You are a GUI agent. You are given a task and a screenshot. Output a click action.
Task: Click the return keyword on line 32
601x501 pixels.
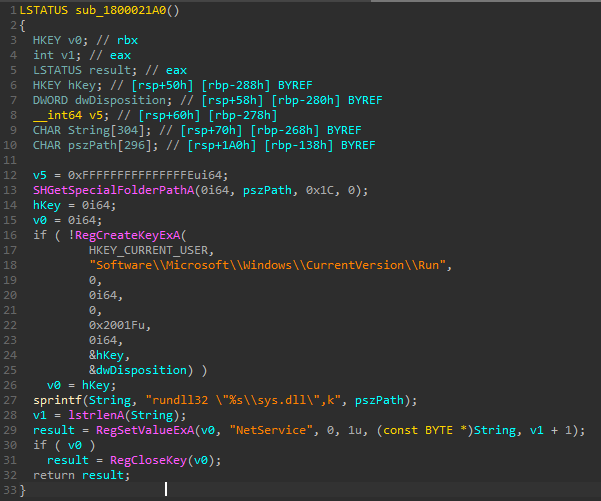pyautogui.click(x=54, y=475)
